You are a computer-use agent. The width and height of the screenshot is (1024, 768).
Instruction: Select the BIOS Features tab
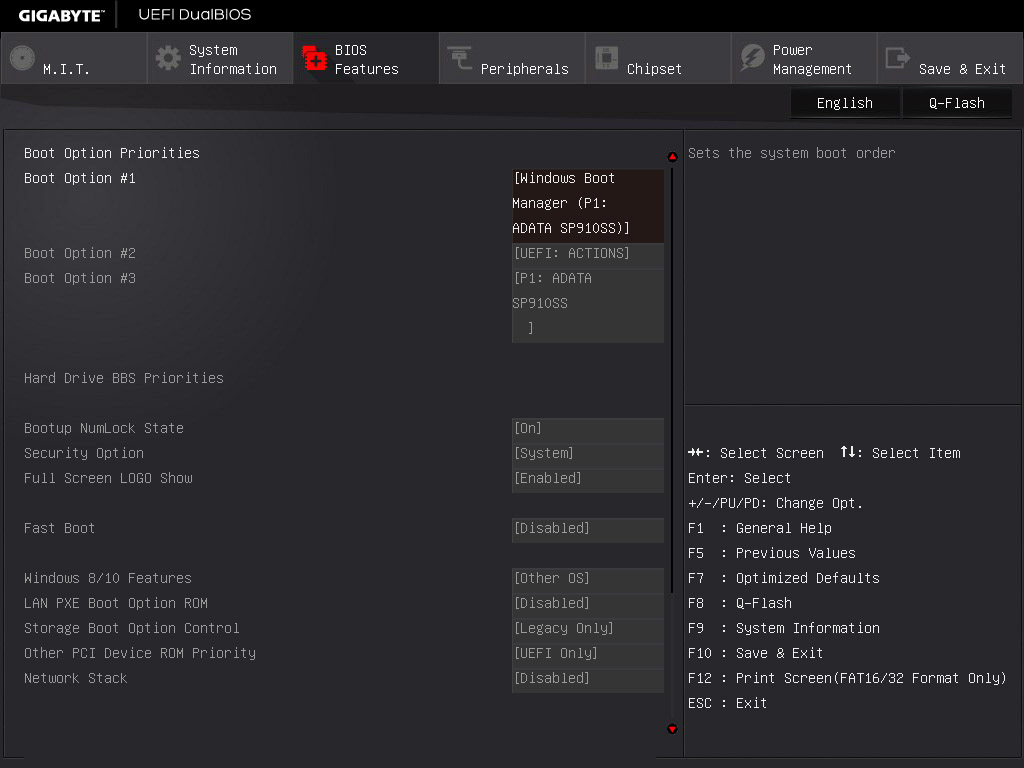coord(366,59)
